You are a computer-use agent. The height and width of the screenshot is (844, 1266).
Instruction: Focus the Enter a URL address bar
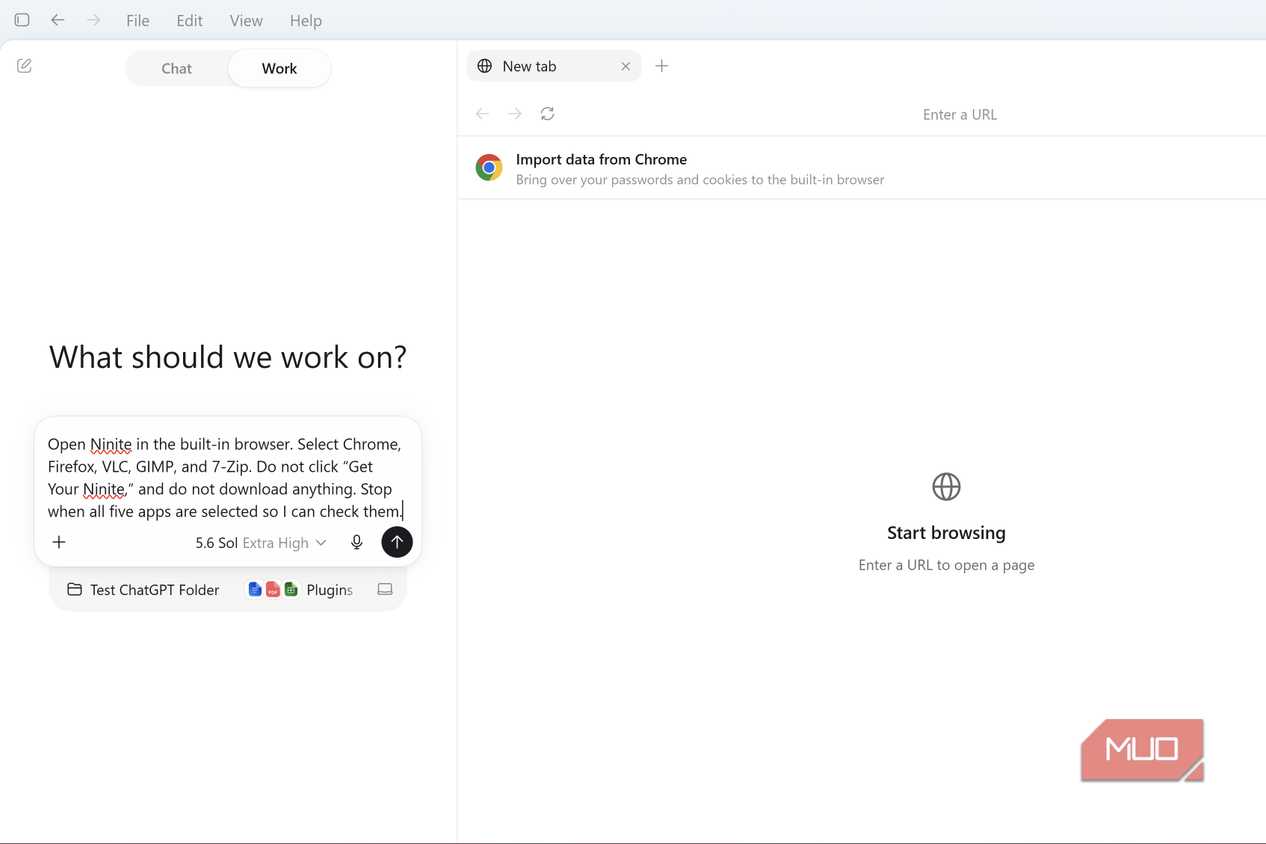pos(960,114)
